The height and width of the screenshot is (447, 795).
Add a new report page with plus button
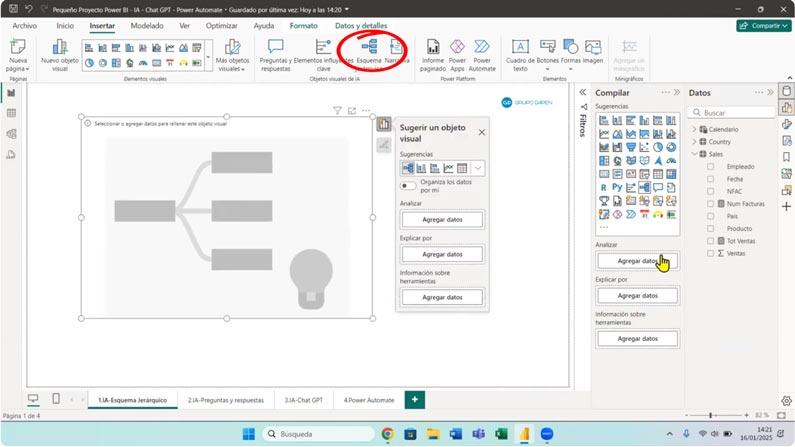tap(413, 399)
